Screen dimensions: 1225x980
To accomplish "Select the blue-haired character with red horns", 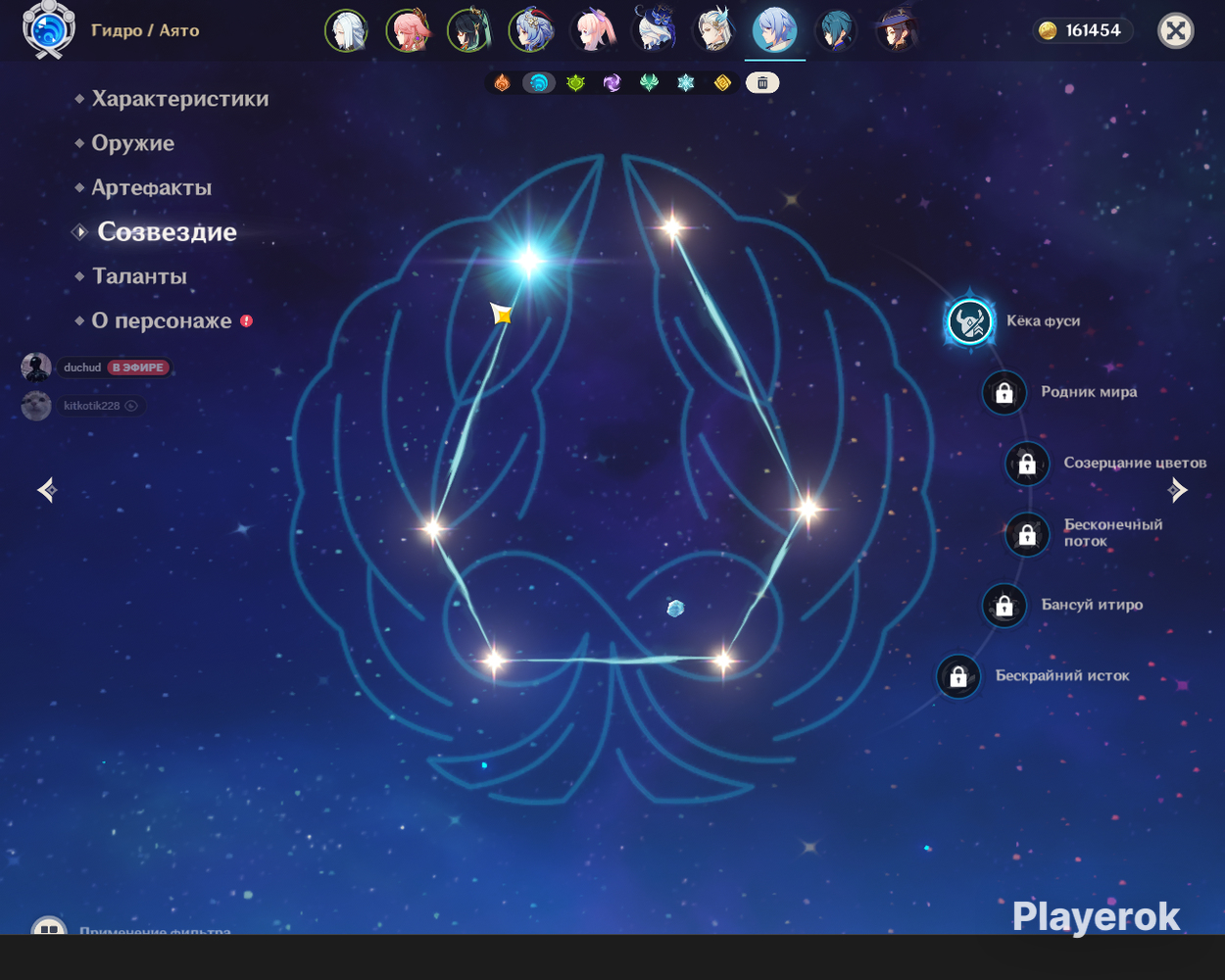I will (x=531, y=30).
